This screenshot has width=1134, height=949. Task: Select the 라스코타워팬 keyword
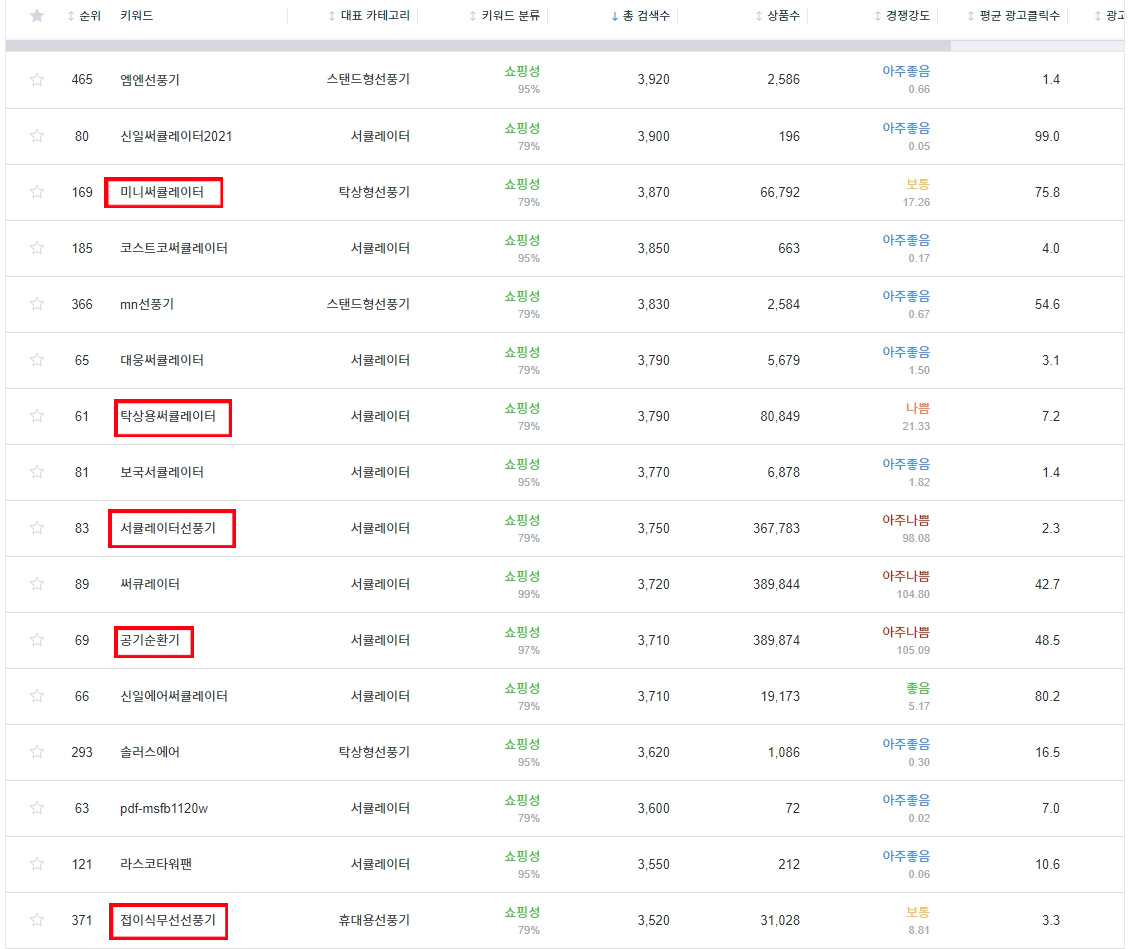[155, 864]
